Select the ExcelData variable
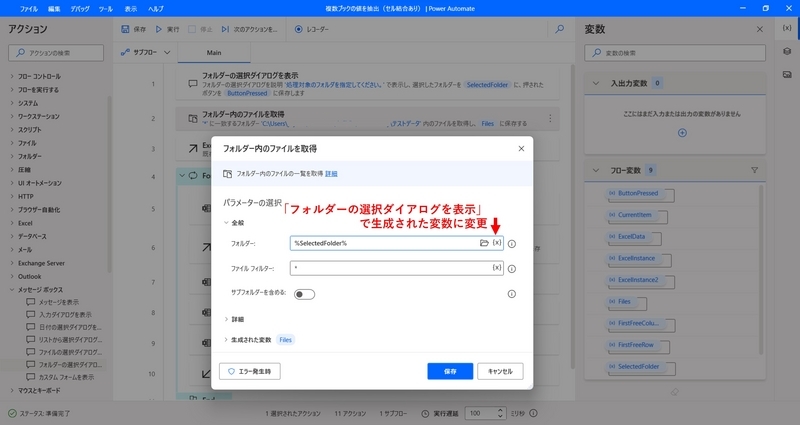800x425 pixels. [x=633, y=237]
